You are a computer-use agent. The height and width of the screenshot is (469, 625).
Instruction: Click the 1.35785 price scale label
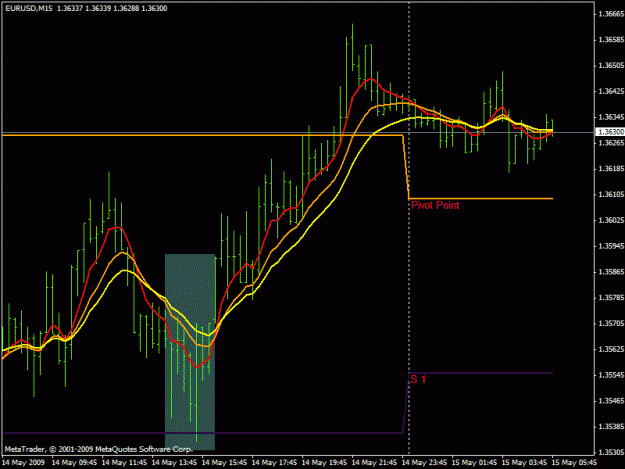[x=611, y=298]
